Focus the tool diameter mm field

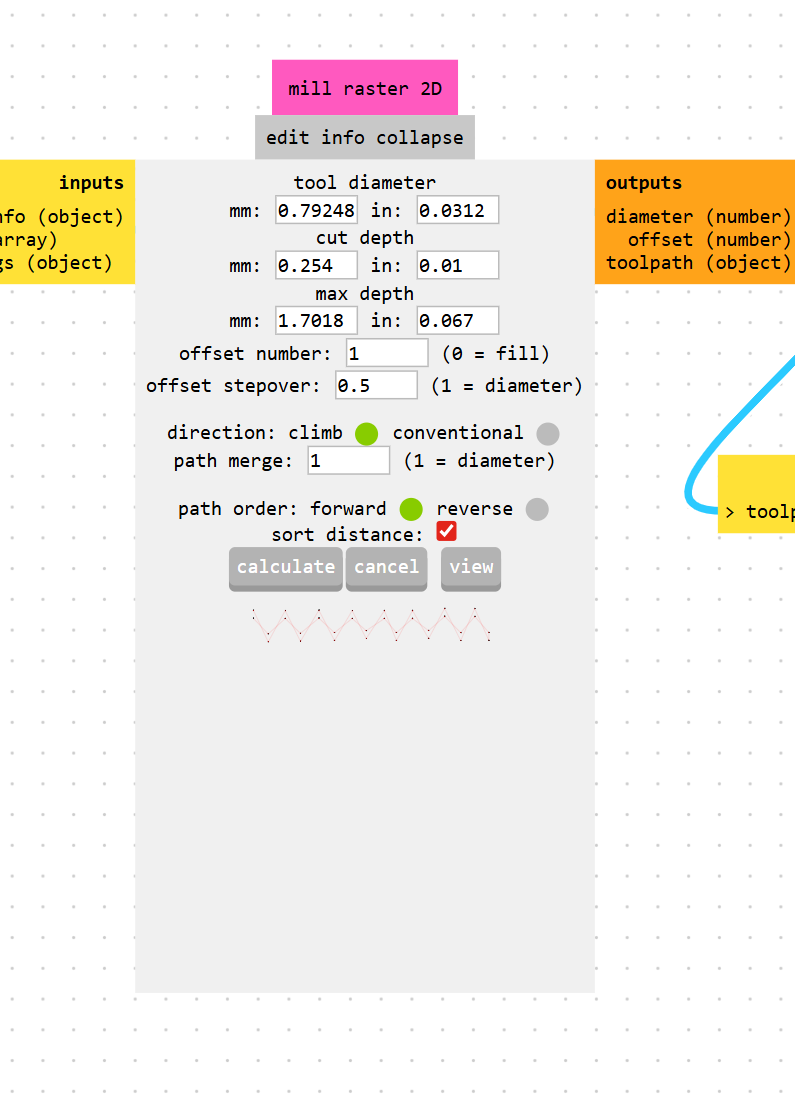pyautogui.click(x=316, y=210)
